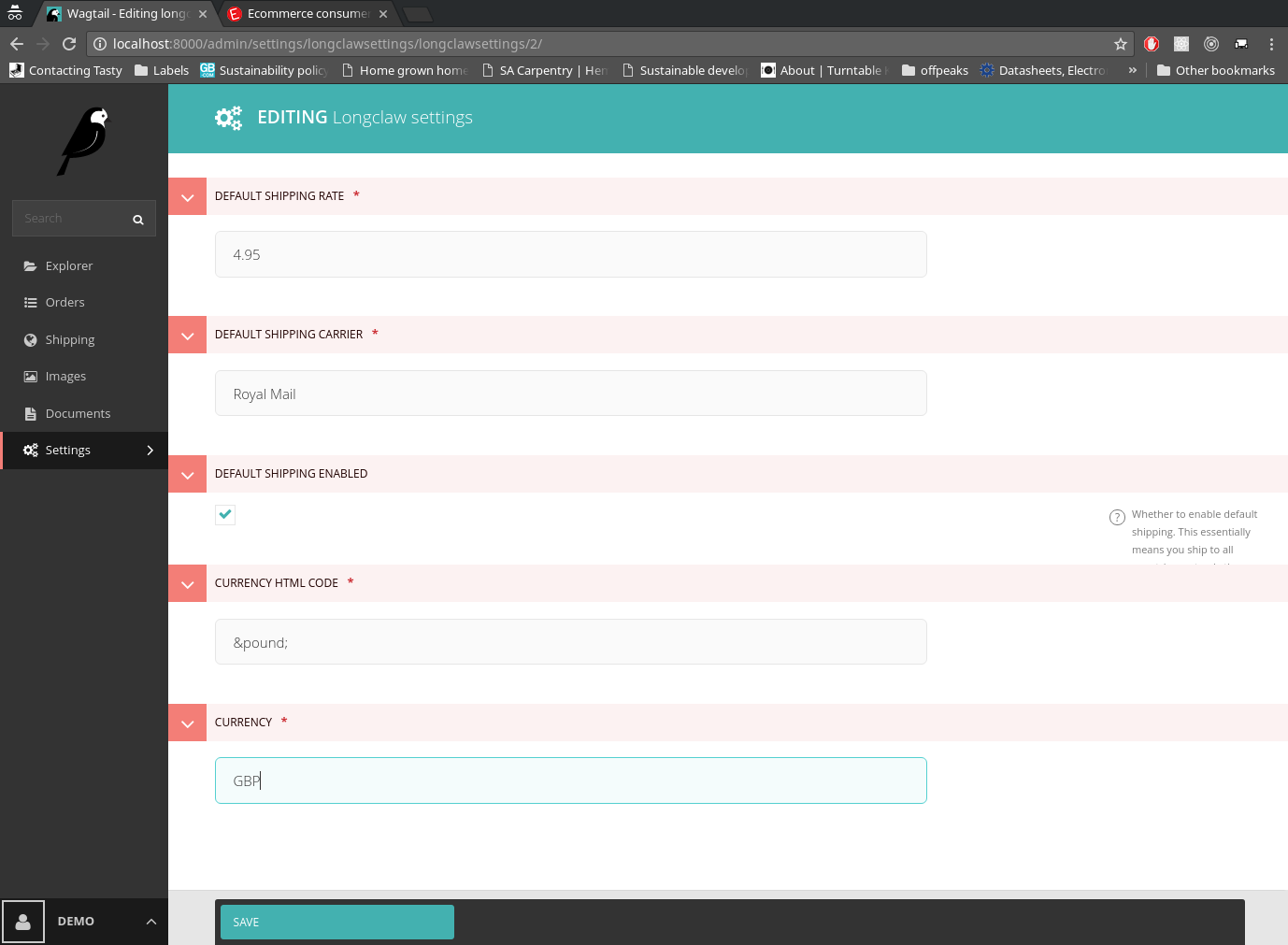Click the search magnifier icon in sidebar
This screenshot has height=945, width=1288.
click(x=138, y=220)
